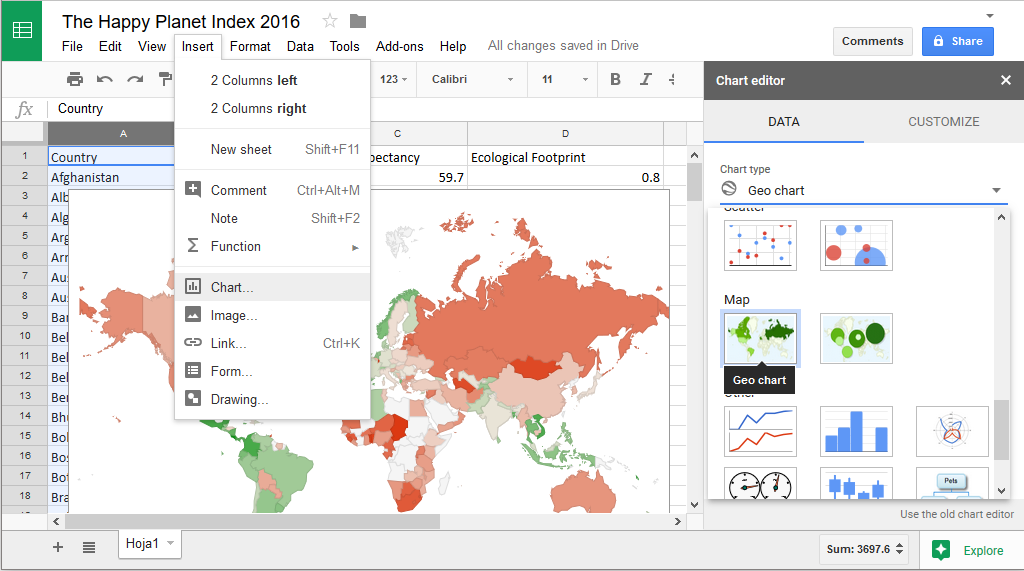Image resolution: width=1024 pixels, height=571 pixels.
Task: Click the redo arrow icon
Action: click(135, 79)
